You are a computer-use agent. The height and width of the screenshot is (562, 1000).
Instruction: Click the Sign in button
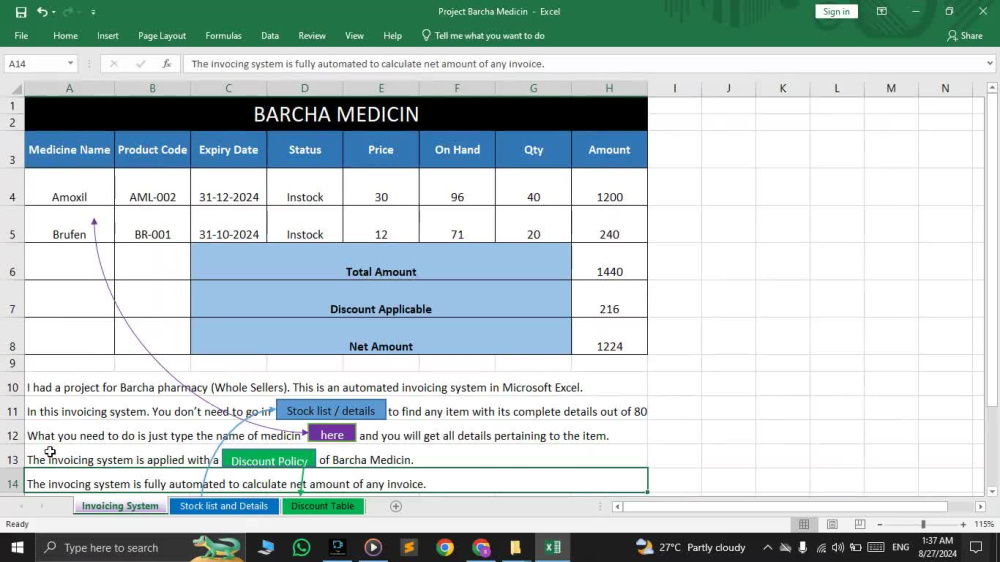[836, 11]
